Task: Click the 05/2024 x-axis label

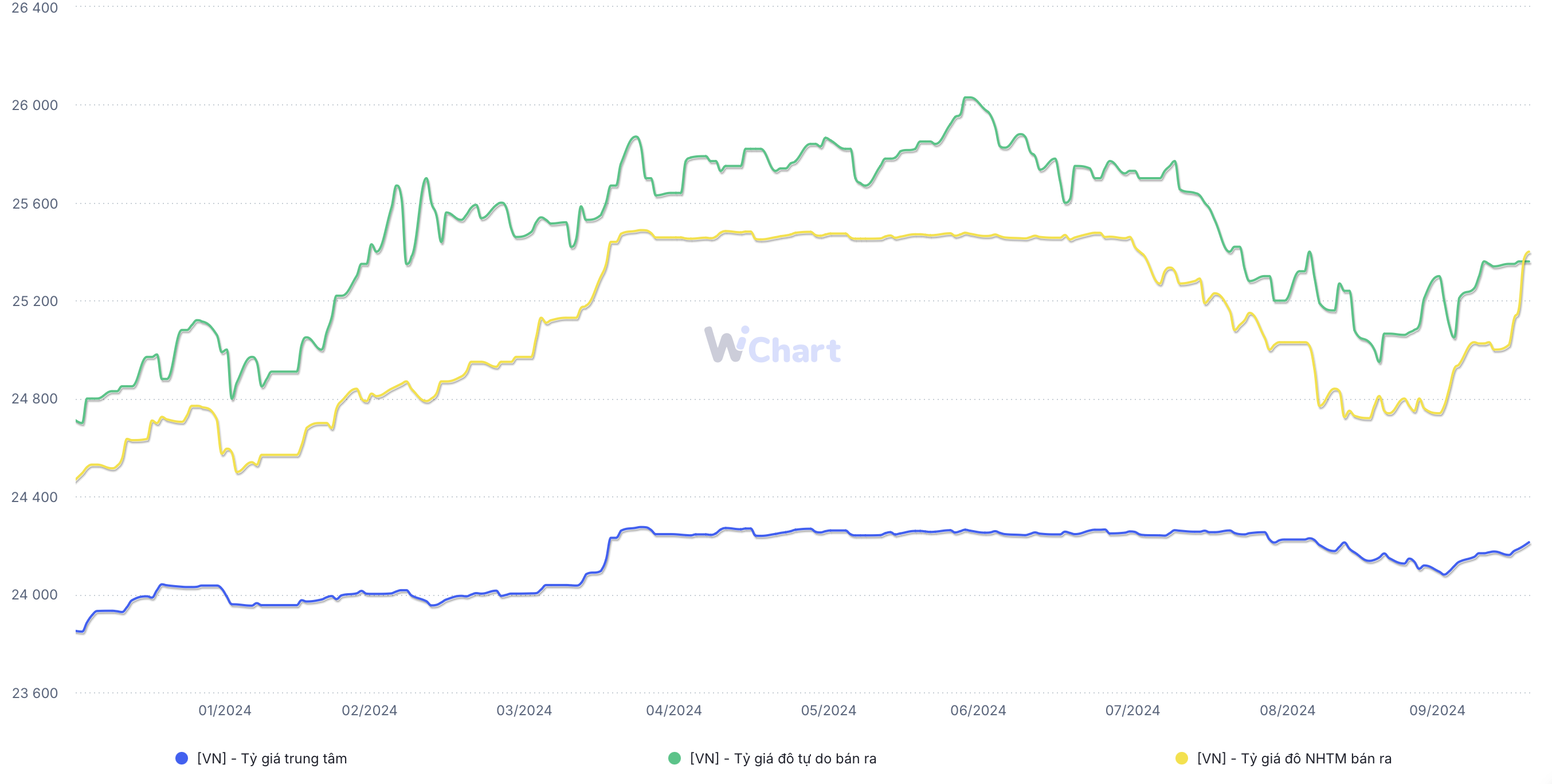Action: [x=828, y=711]
